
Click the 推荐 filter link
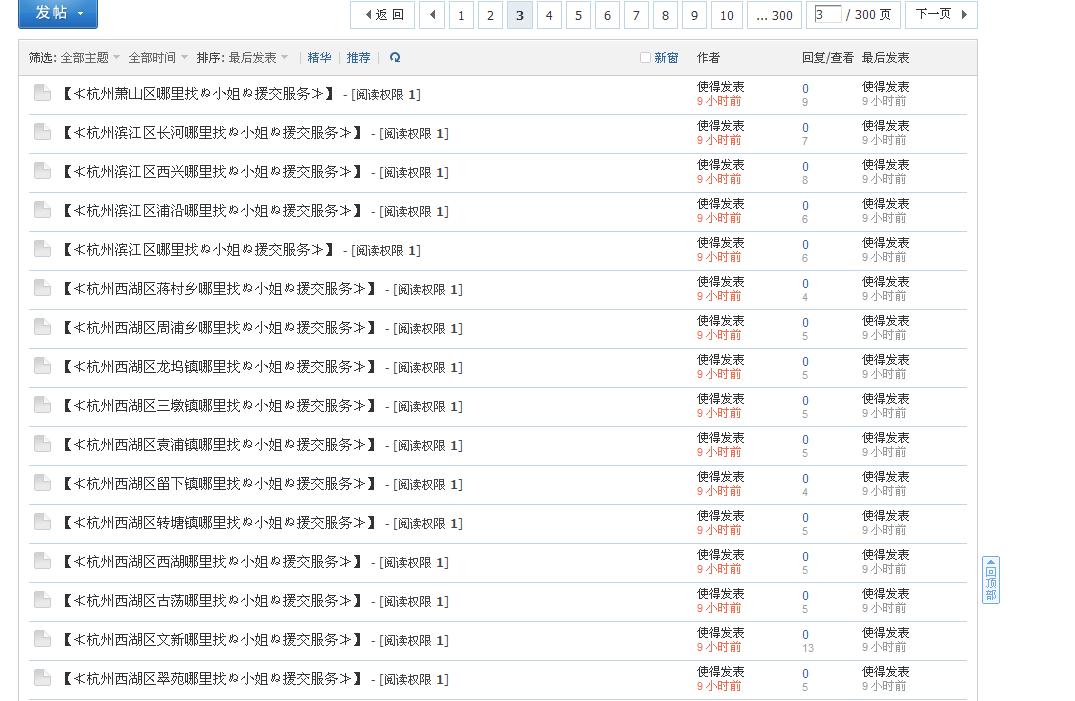tap(358, 57)
